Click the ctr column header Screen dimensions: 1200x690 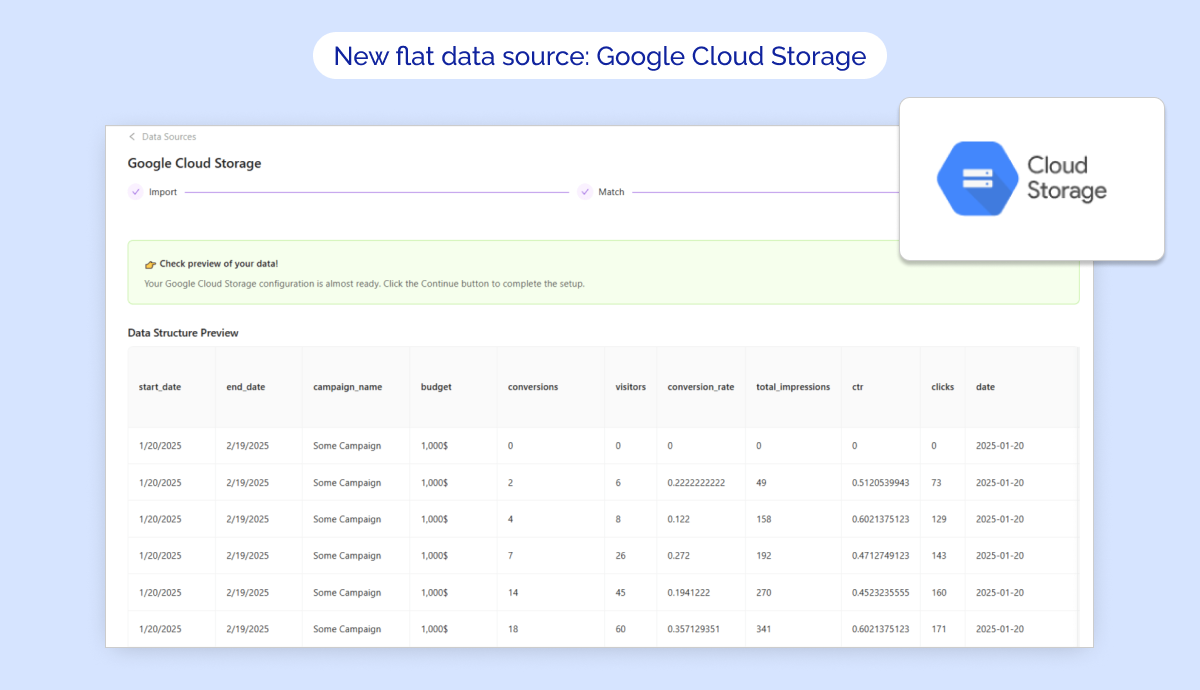[857, 387]
